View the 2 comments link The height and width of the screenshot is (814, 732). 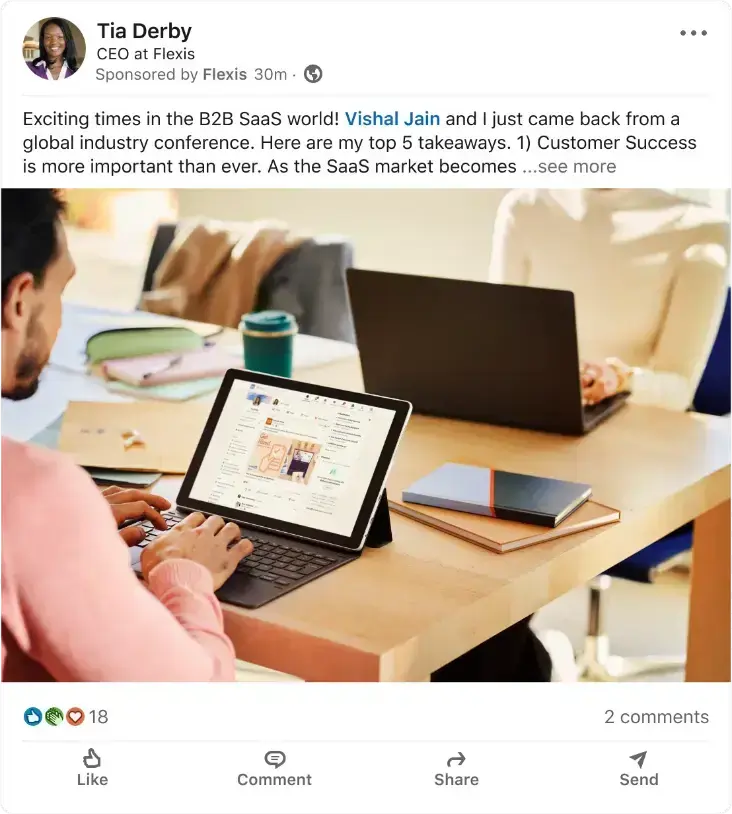pos(656,717)
